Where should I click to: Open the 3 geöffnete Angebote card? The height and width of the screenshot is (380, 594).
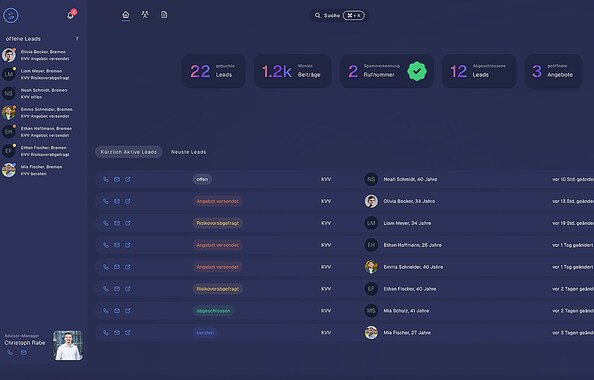(x=553, y=71)
